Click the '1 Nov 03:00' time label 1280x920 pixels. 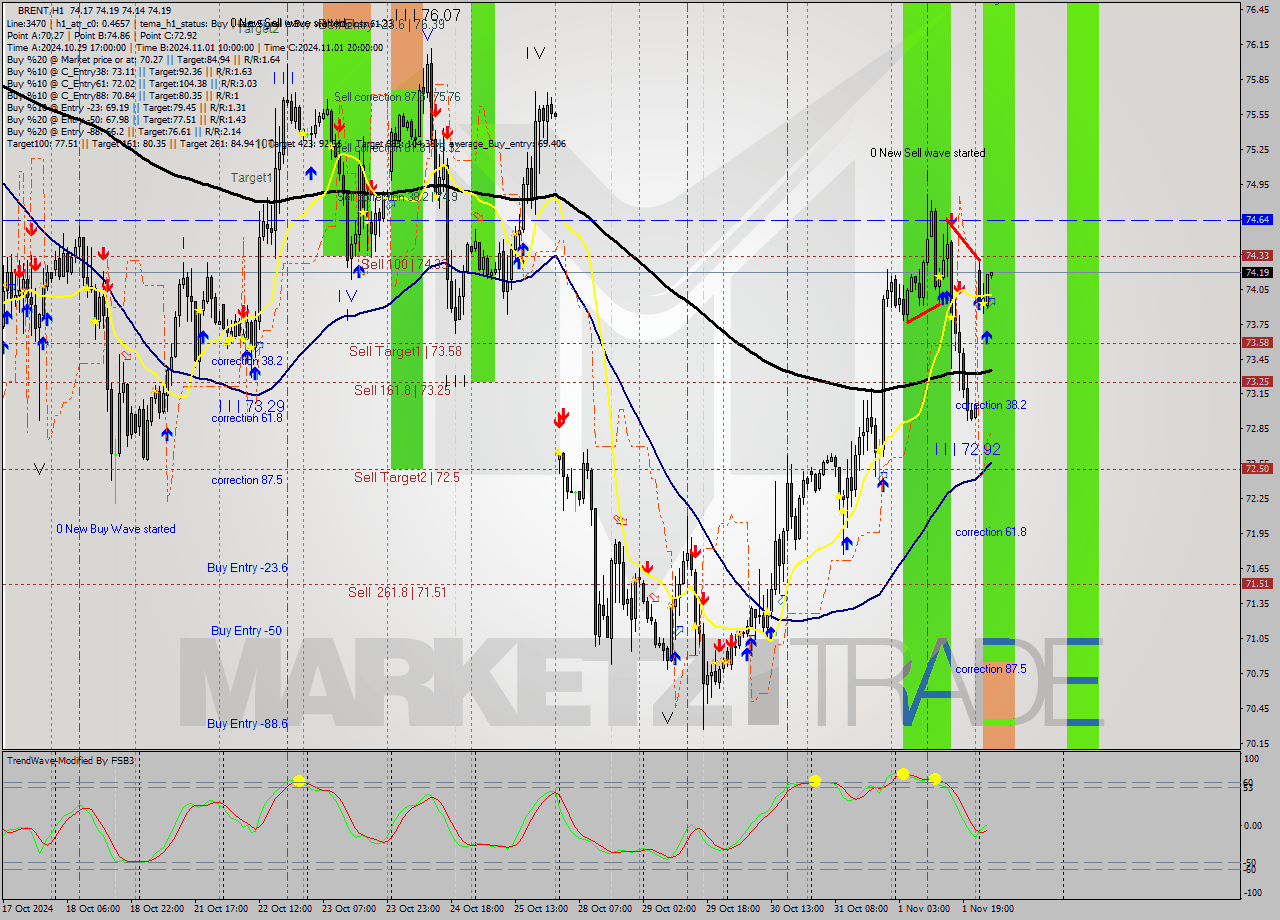point(924,909)
